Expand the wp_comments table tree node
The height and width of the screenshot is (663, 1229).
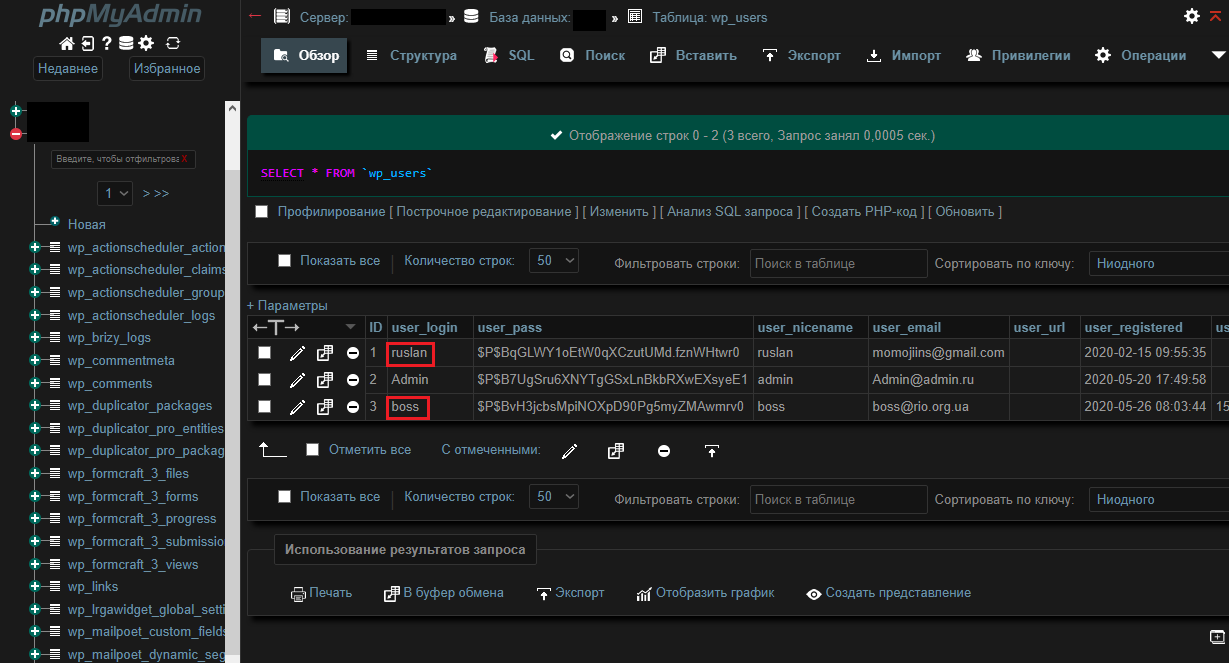pyautogui.click(x=35, y=383)
